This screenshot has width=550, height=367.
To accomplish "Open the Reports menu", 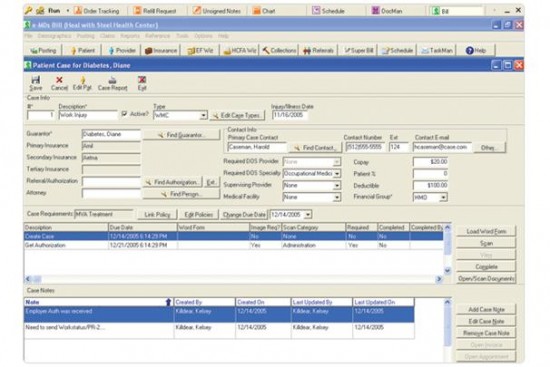I will (x=130, y=36).
